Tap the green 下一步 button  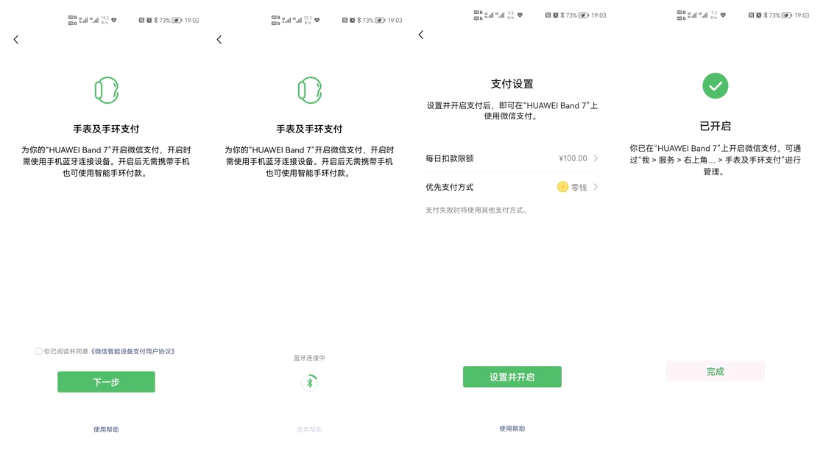click(106, 382)
